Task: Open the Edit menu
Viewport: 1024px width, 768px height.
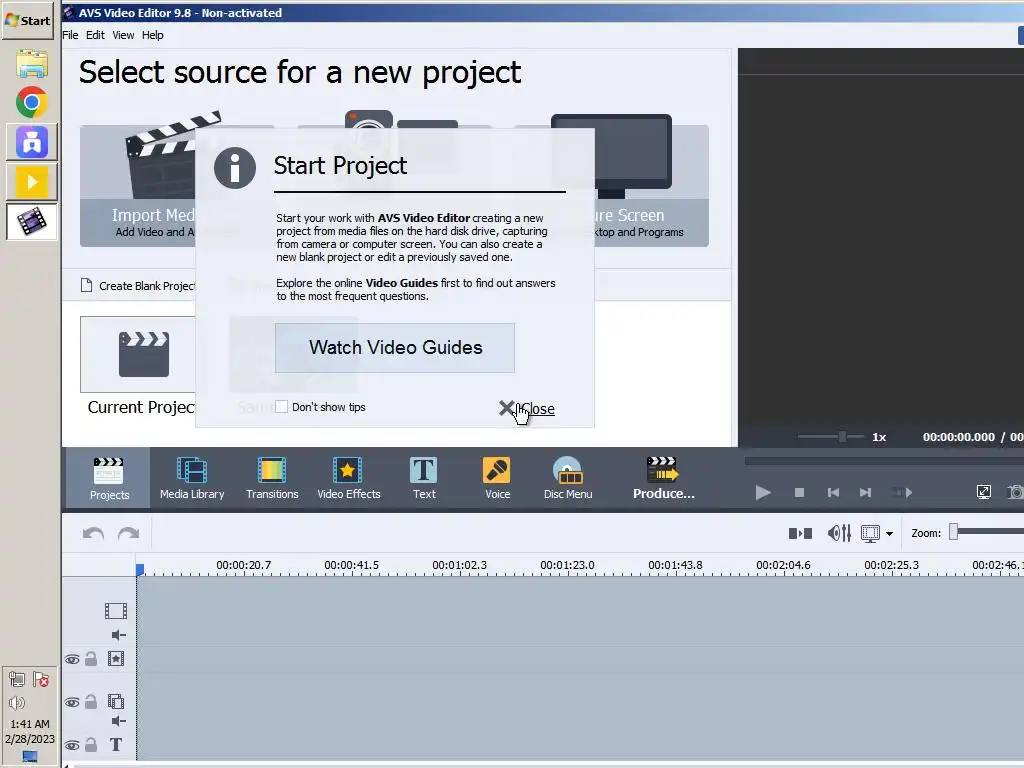Action: (x=95, y=35)
